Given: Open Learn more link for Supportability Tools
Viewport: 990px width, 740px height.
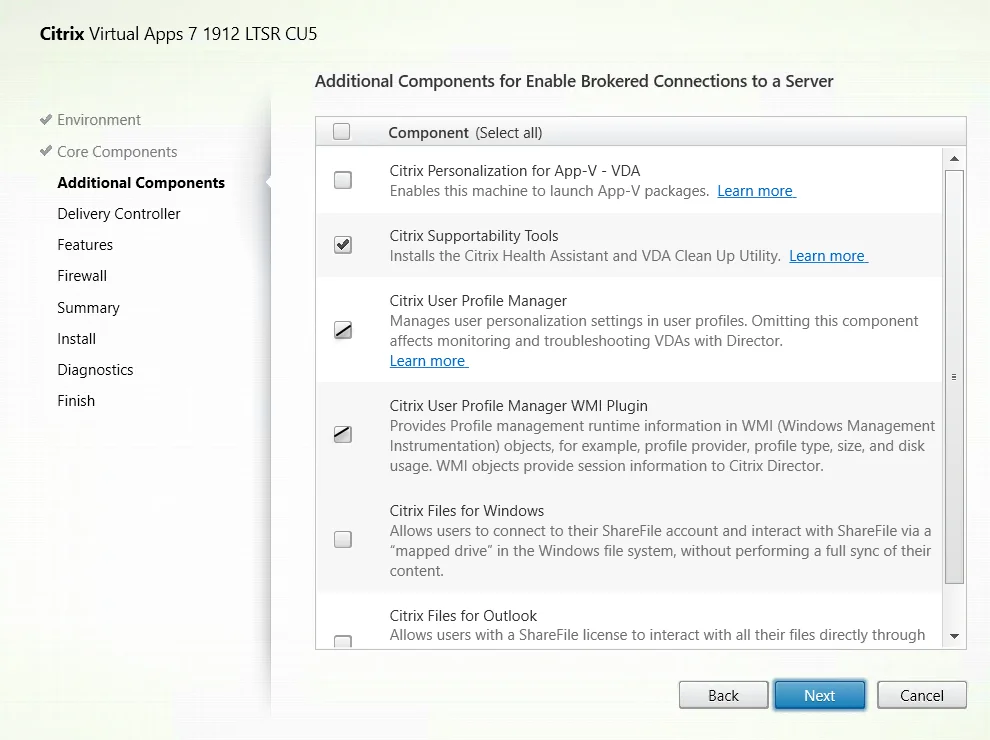Looking at the screenshot, I should (828, 256).
